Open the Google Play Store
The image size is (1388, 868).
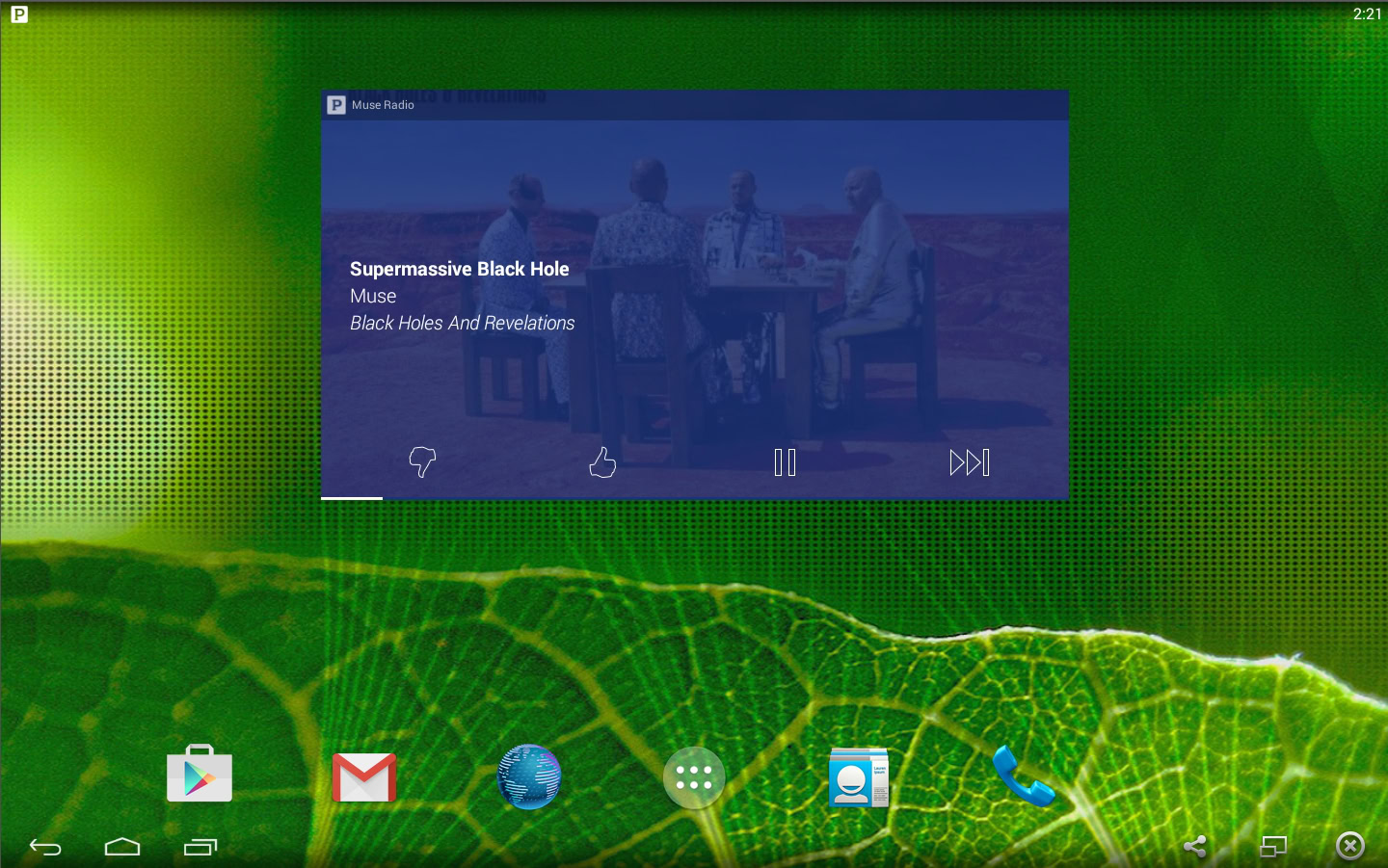[200, 774]
